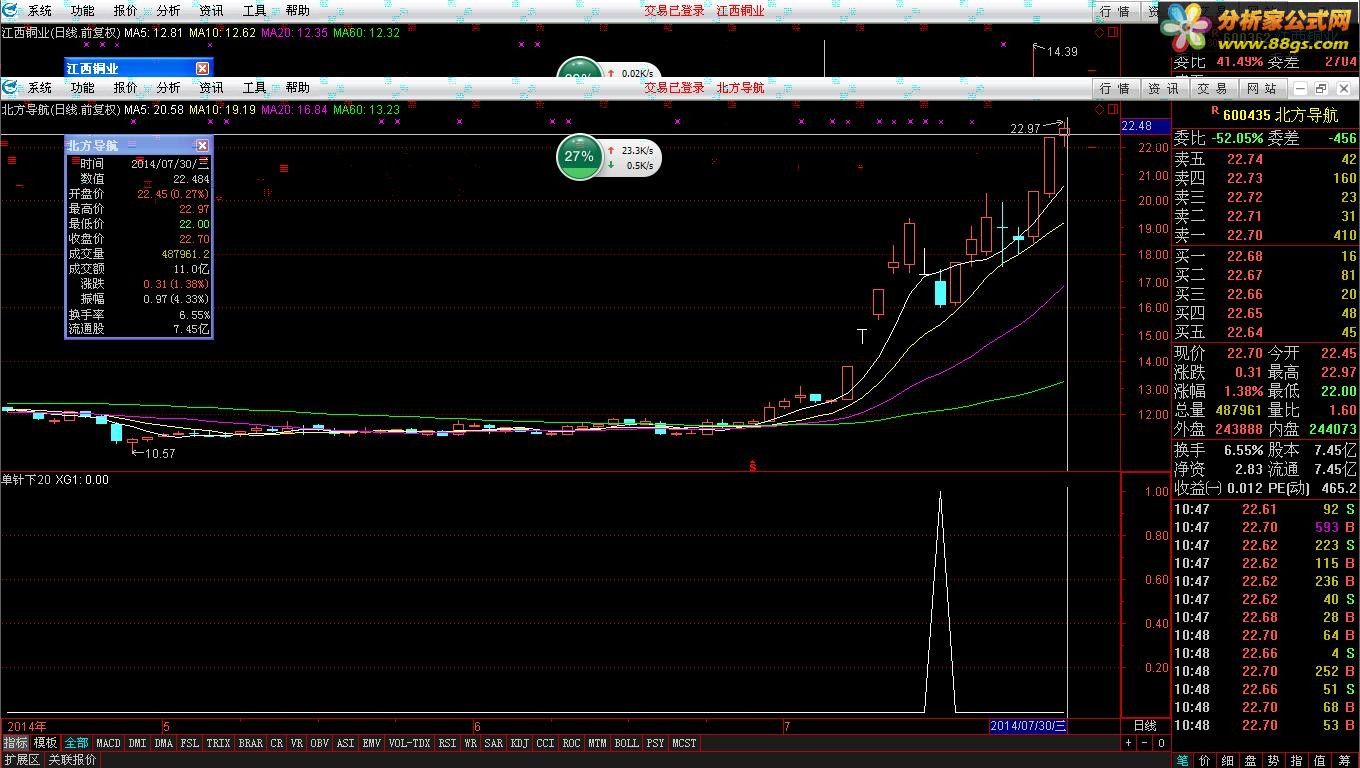Viewport: 1360px width, 768px height.
Task: Select the EMV indicator
Action: [x=371, y=743]
